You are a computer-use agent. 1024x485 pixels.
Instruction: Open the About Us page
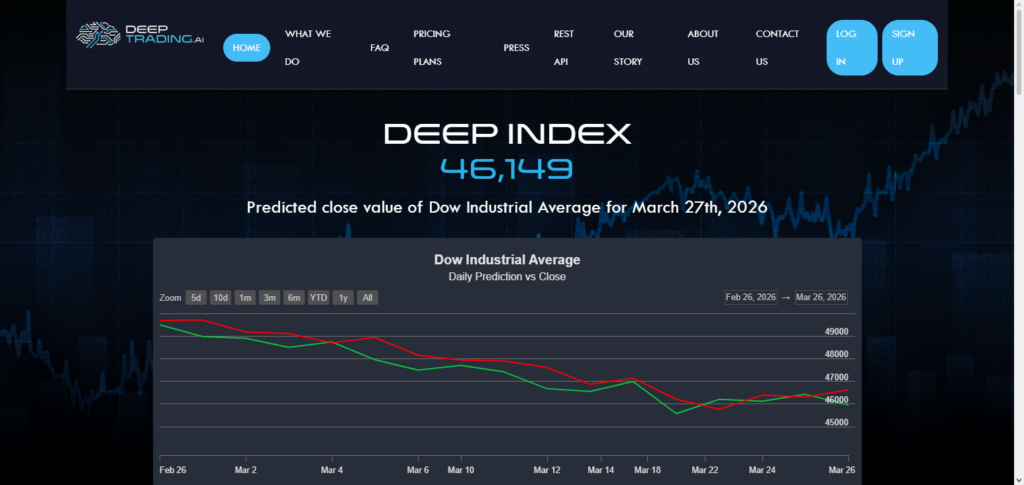pyautogui.click(x=703, y=48)
